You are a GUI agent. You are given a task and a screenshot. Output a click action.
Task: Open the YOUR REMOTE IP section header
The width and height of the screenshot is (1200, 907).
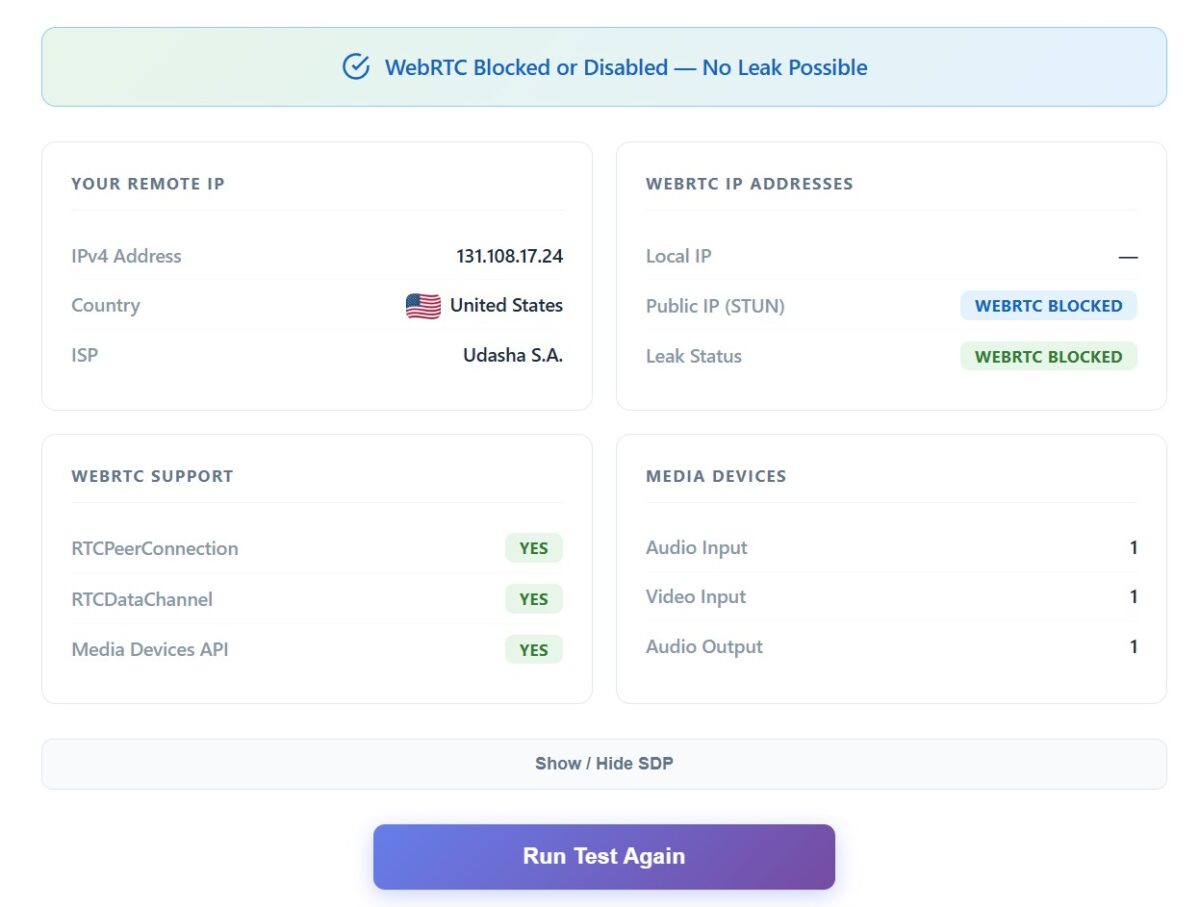[148, 184]
